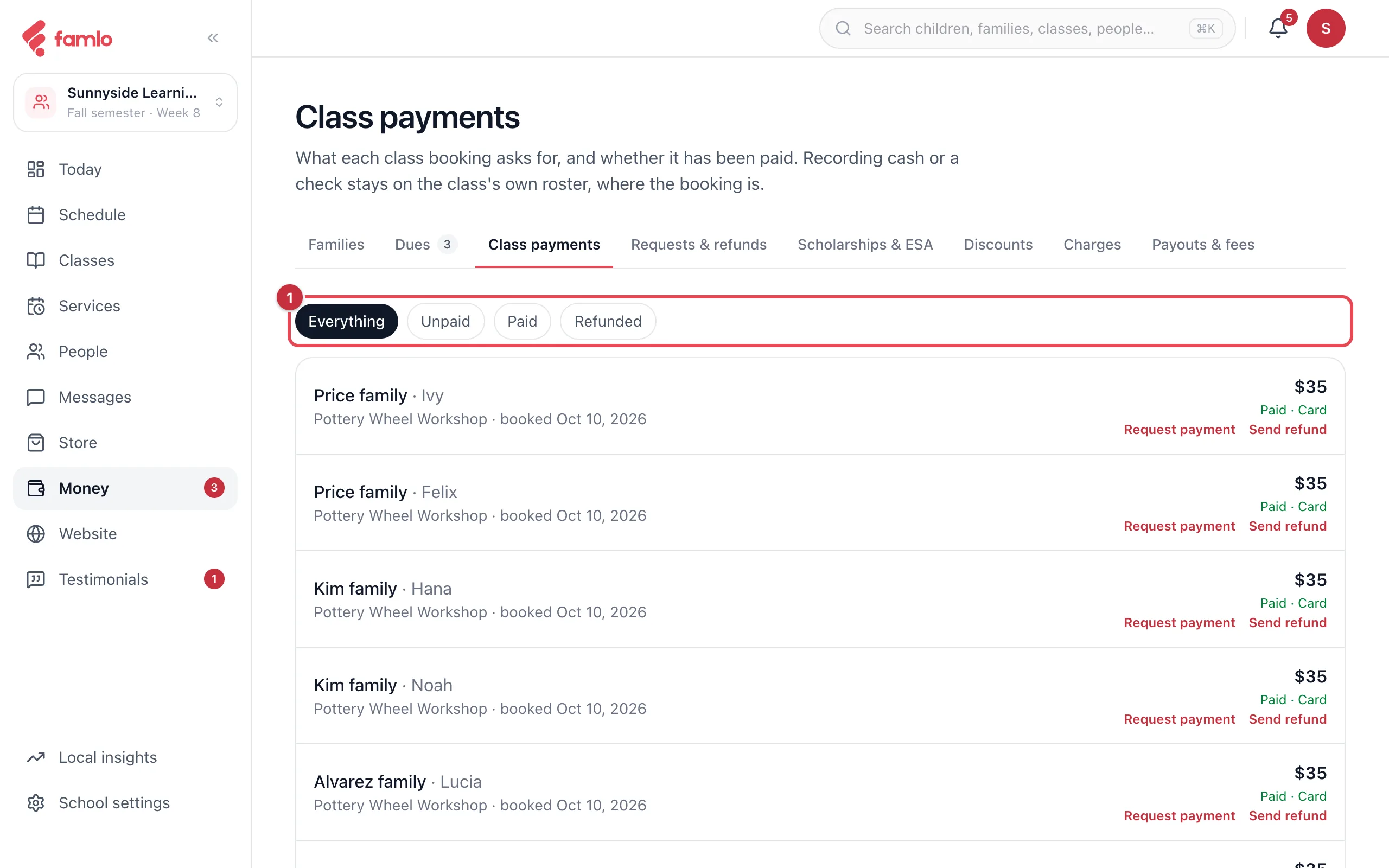This screenshot has height=868, width=1389.
Task: Open the Requests & refunds tab
Action: [698, 245]
